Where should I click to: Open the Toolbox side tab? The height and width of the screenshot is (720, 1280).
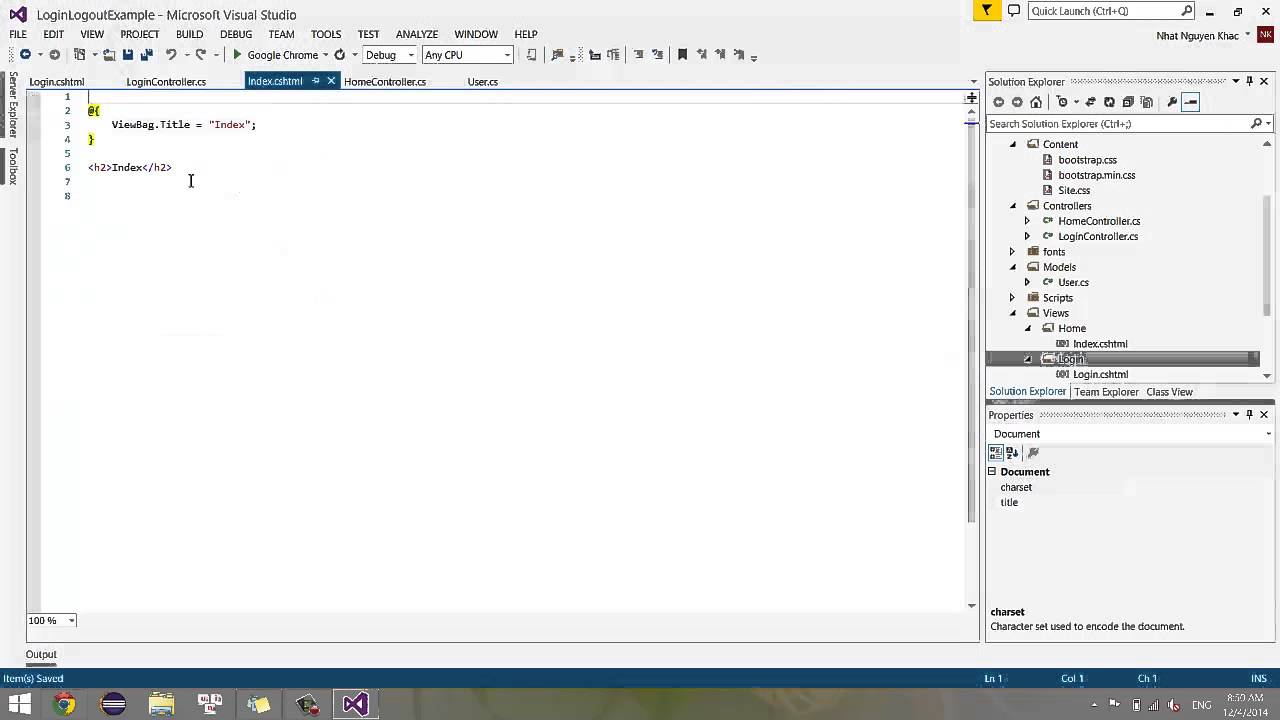coord(13,166)
